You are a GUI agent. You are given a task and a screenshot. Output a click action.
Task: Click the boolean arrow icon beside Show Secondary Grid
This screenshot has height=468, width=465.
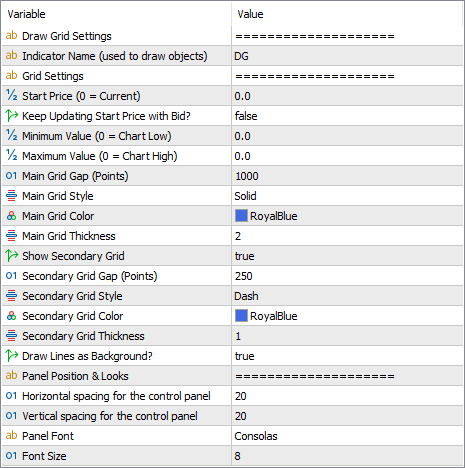tap(11, 256)
